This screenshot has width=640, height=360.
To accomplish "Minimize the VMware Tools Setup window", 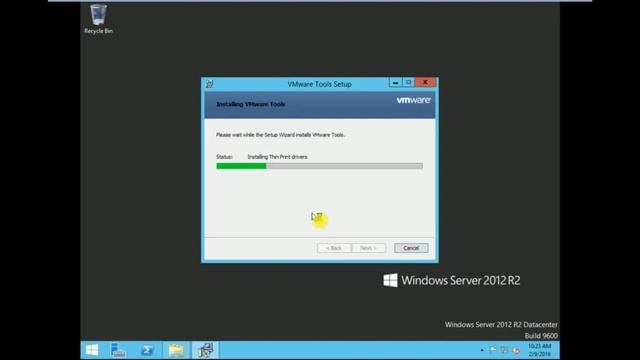I will point(395,83).
